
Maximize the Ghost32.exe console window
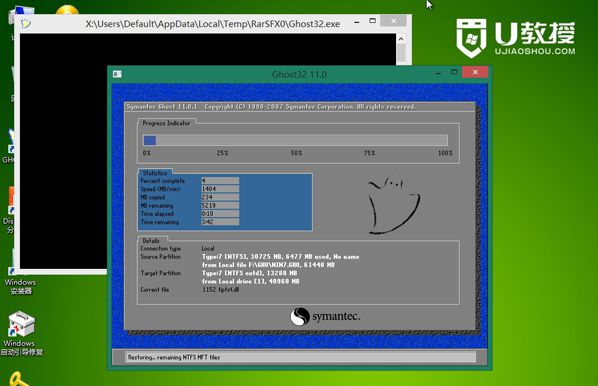pyautogui.click(x=373, y=21)
